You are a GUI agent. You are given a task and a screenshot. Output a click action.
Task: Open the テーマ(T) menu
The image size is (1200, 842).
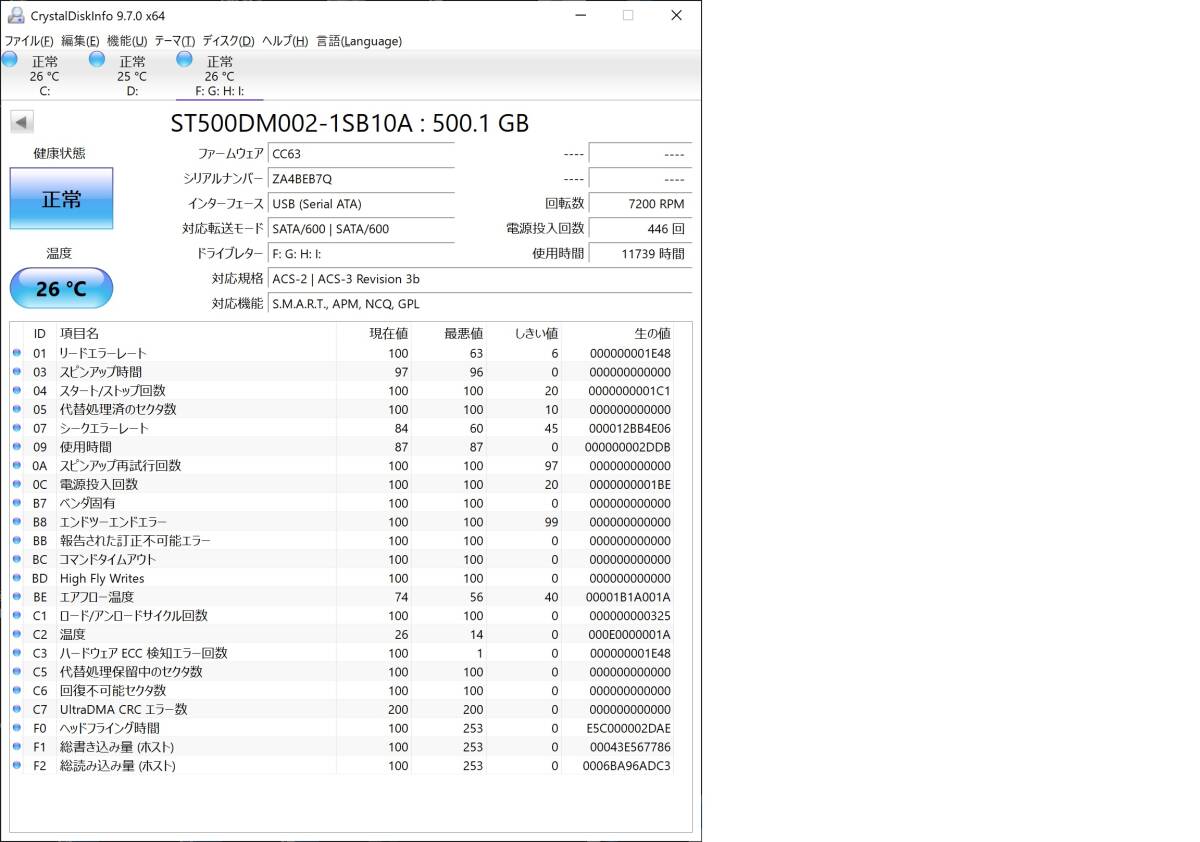coord(175,41)
